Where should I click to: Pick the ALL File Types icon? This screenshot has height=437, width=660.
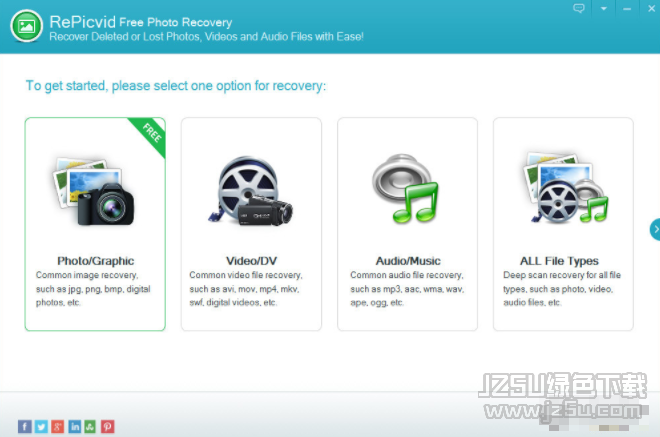[x=565, y=187]
